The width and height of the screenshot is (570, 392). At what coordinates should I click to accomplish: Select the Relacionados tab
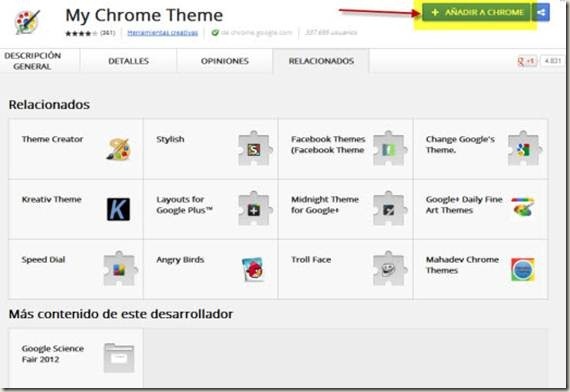(x=321, y=61)
